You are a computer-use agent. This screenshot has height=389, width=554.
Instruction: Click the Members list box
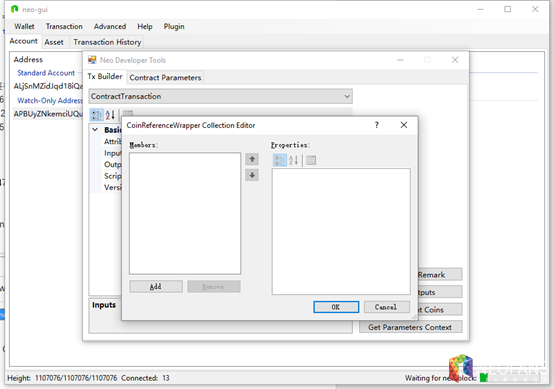pos(185,213)
